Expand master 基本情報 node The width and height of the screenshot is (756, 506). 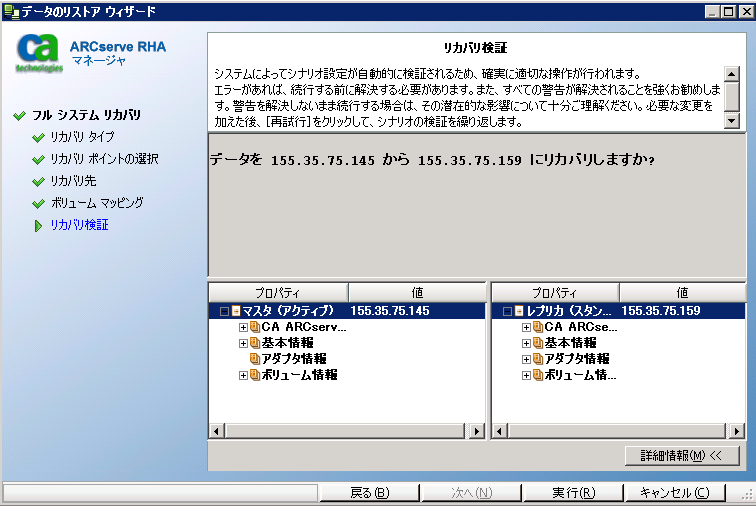243,343
